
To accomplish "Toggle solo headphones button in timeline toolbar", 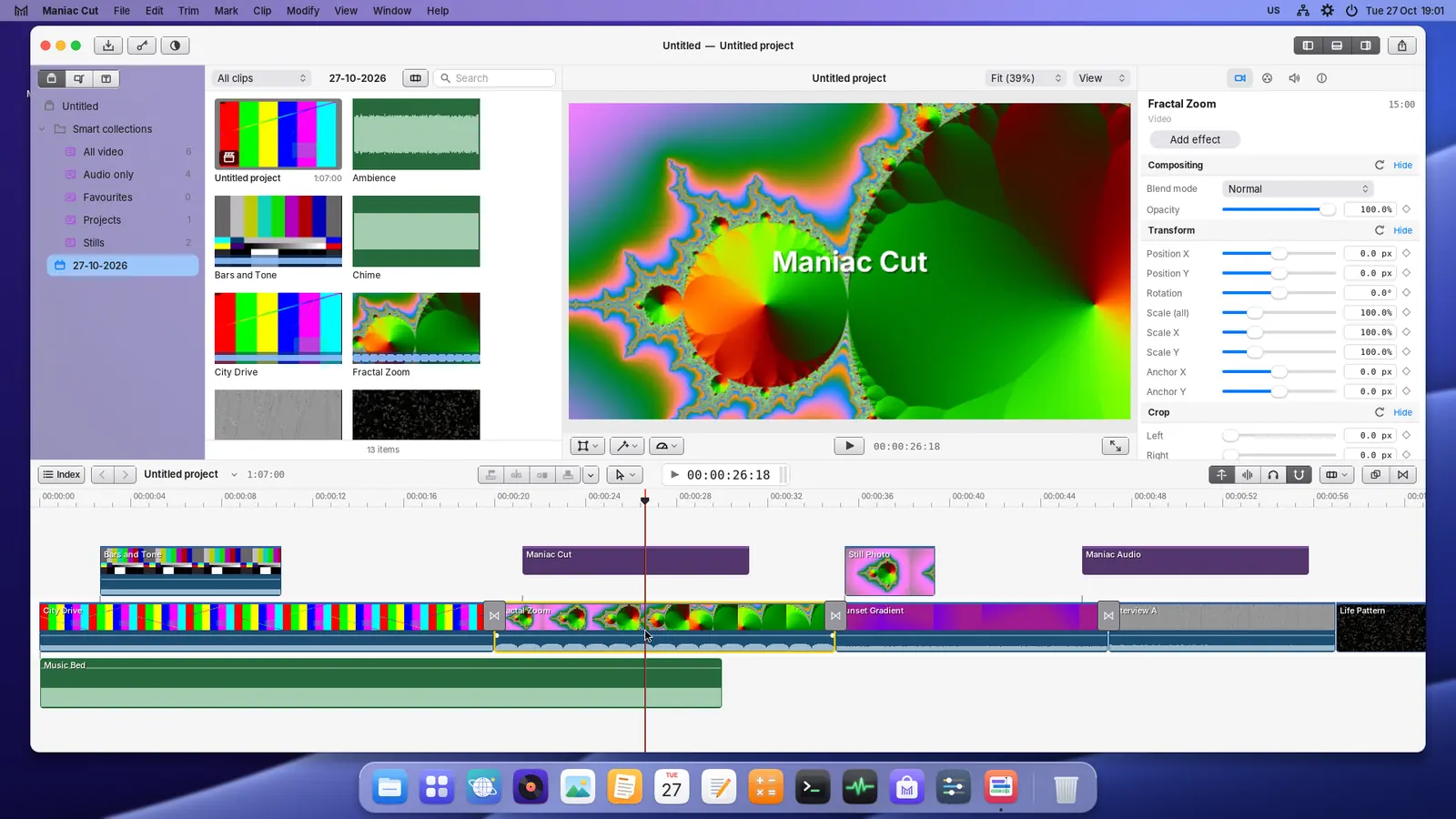I will (x=1273, y=474).
